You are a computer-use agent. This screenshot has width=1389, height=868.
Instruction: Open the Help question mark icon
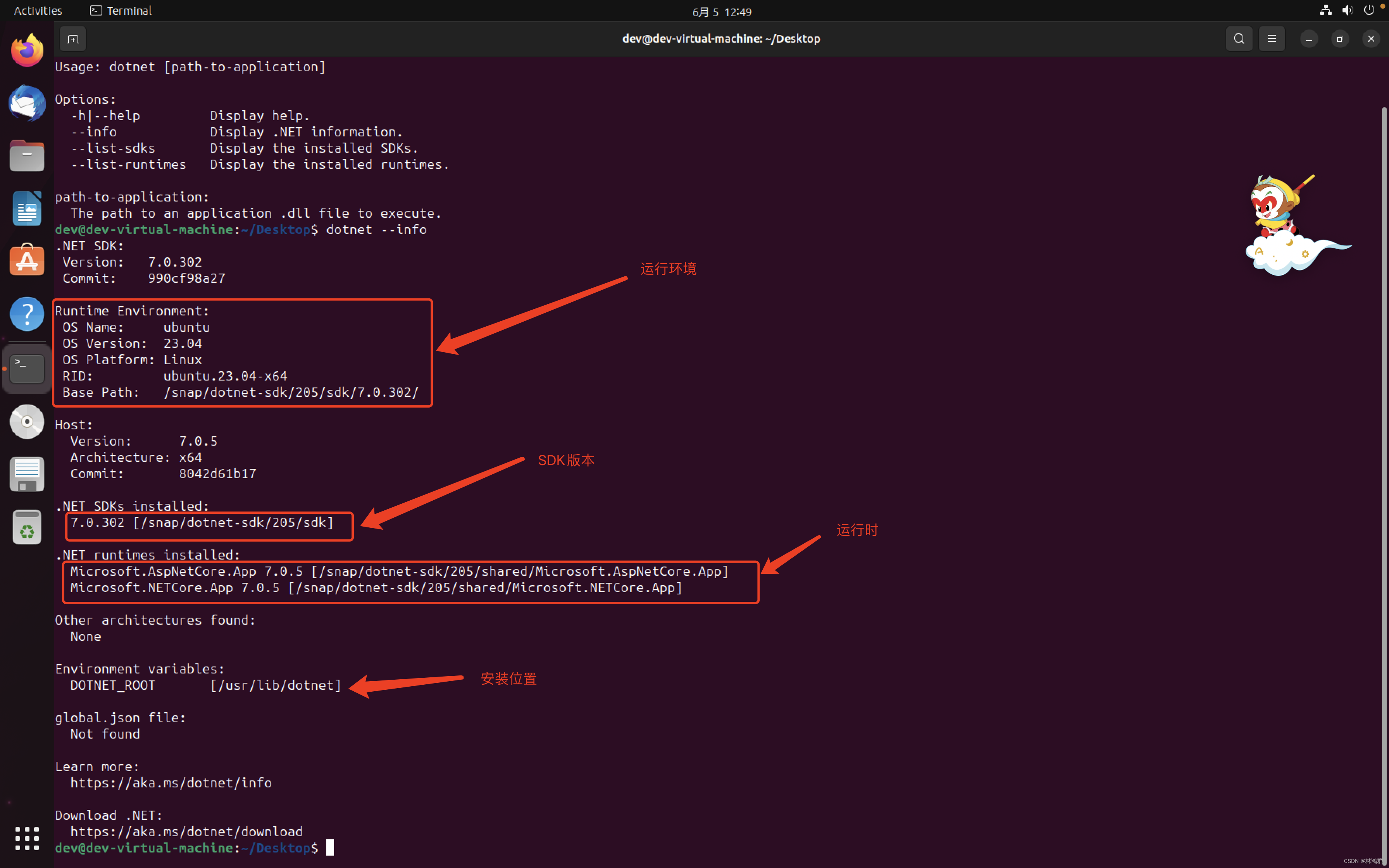(26, 313)
